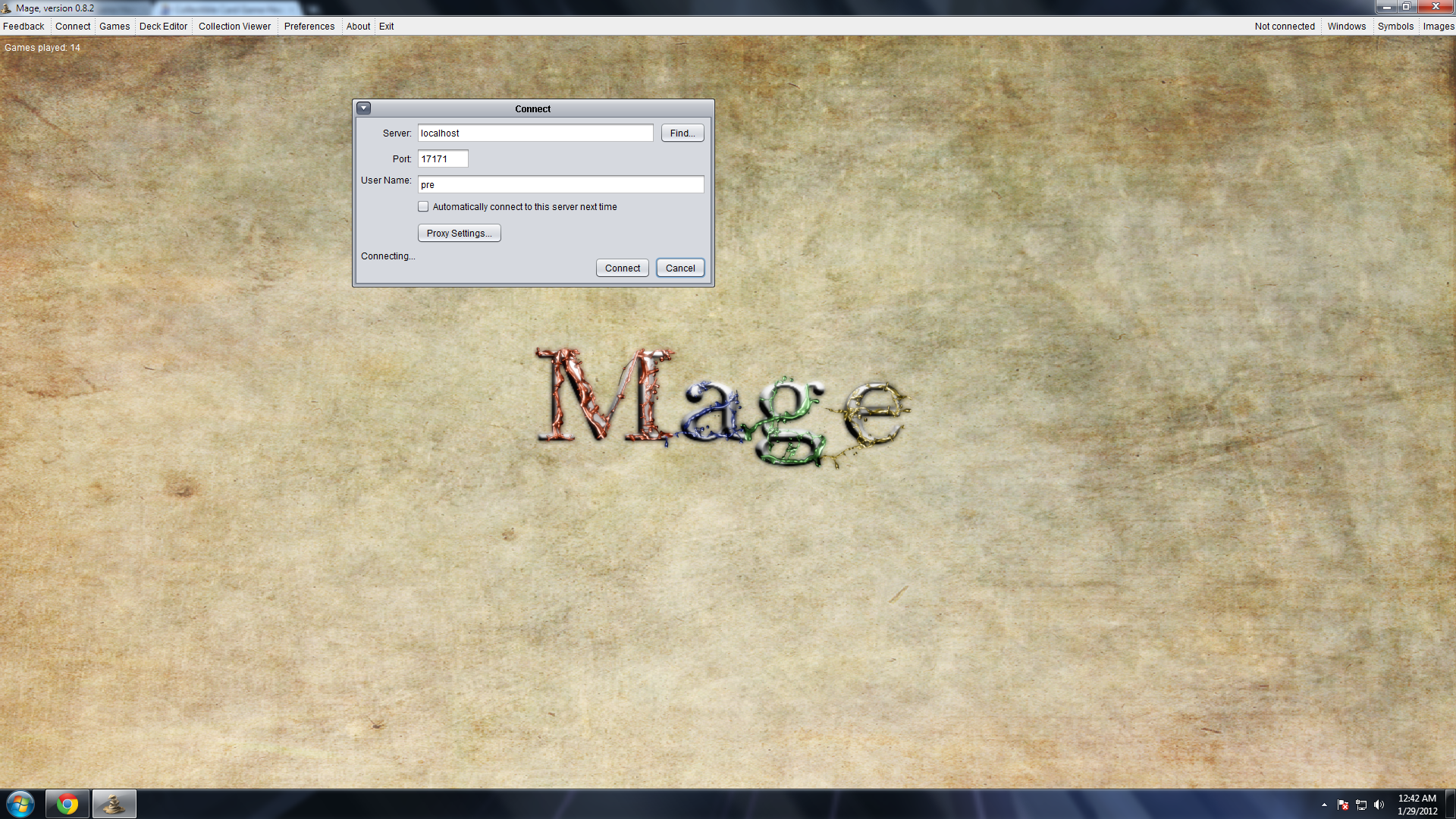Open the Games menu item
The image size is (1456, 819).
(x=115, y=26)
